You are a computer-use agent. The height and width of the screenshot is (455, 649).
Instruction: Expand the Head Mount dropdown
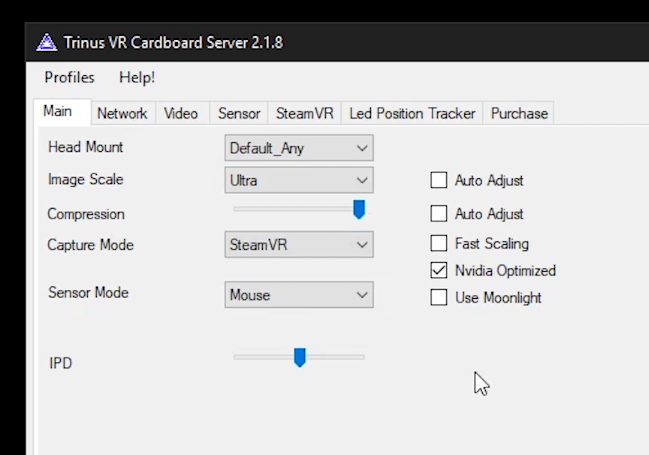(299, 148)
